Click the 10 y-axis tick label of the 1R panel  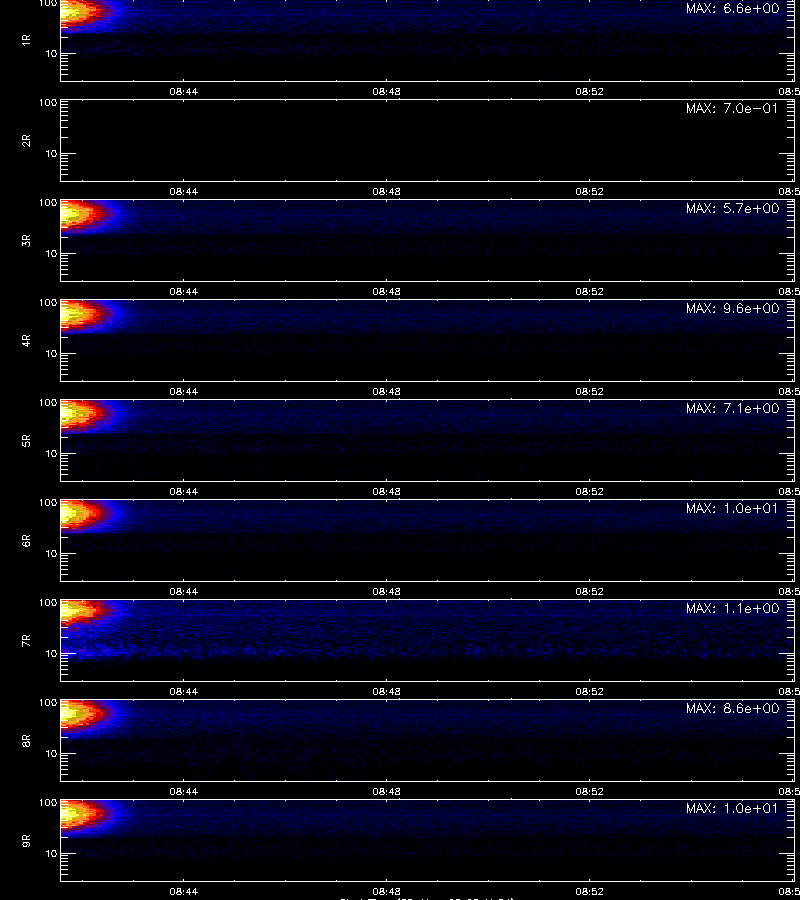[52, 53]
